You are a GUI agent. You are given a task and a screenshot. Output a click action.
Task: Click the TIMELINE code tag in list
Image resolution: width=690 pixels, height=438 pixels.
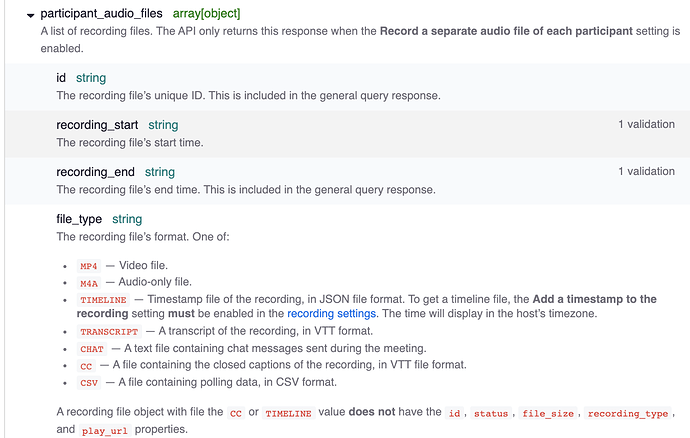tap(103, 300)
